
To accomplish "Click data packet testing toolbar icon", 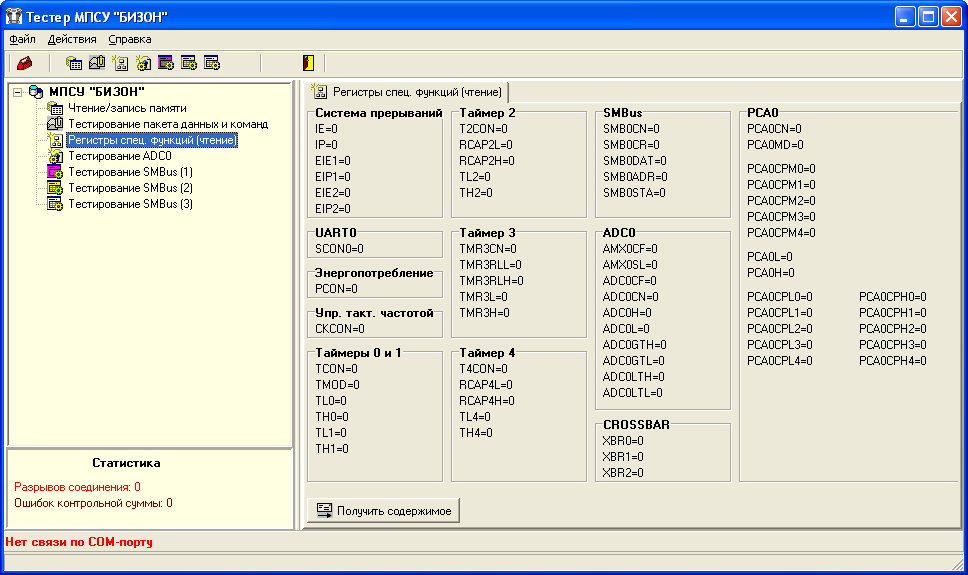I will (x=97, y=63).
